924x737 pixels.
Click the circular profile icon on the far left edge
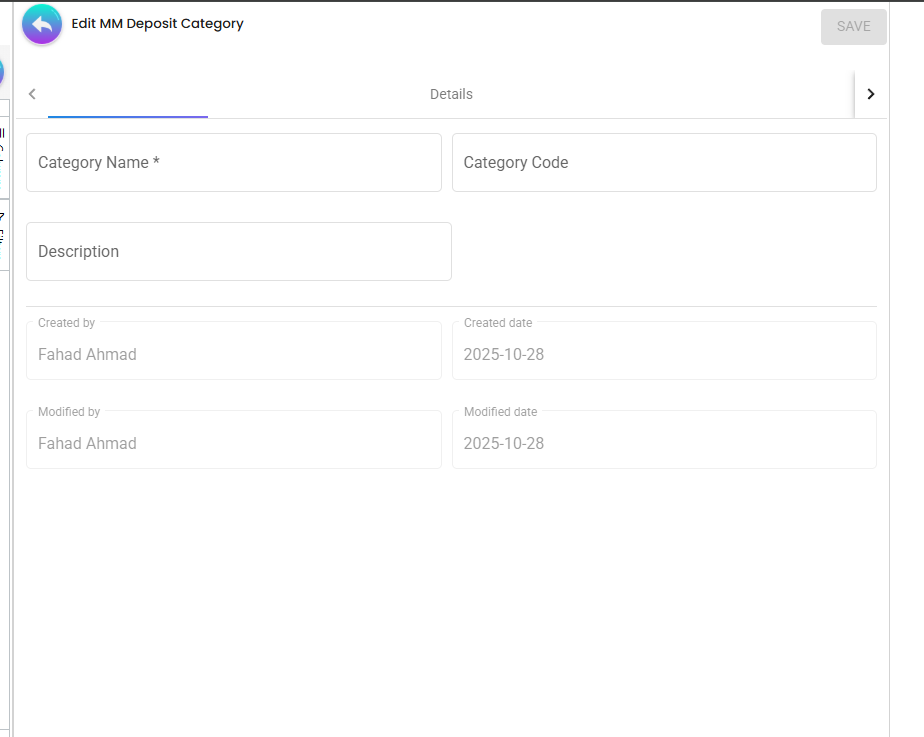(3, 70)
